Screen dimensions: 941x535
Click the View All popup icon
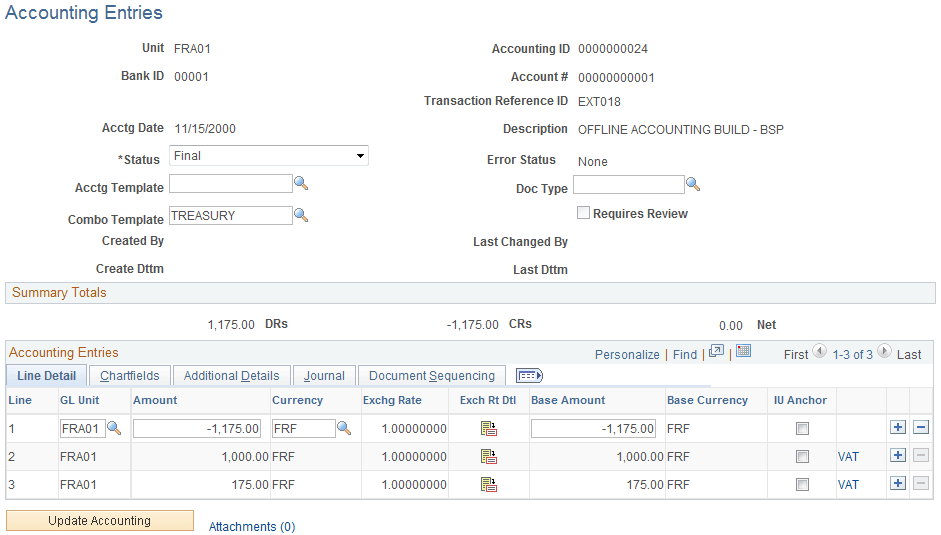pyautogui.click(x=717, y=352)
